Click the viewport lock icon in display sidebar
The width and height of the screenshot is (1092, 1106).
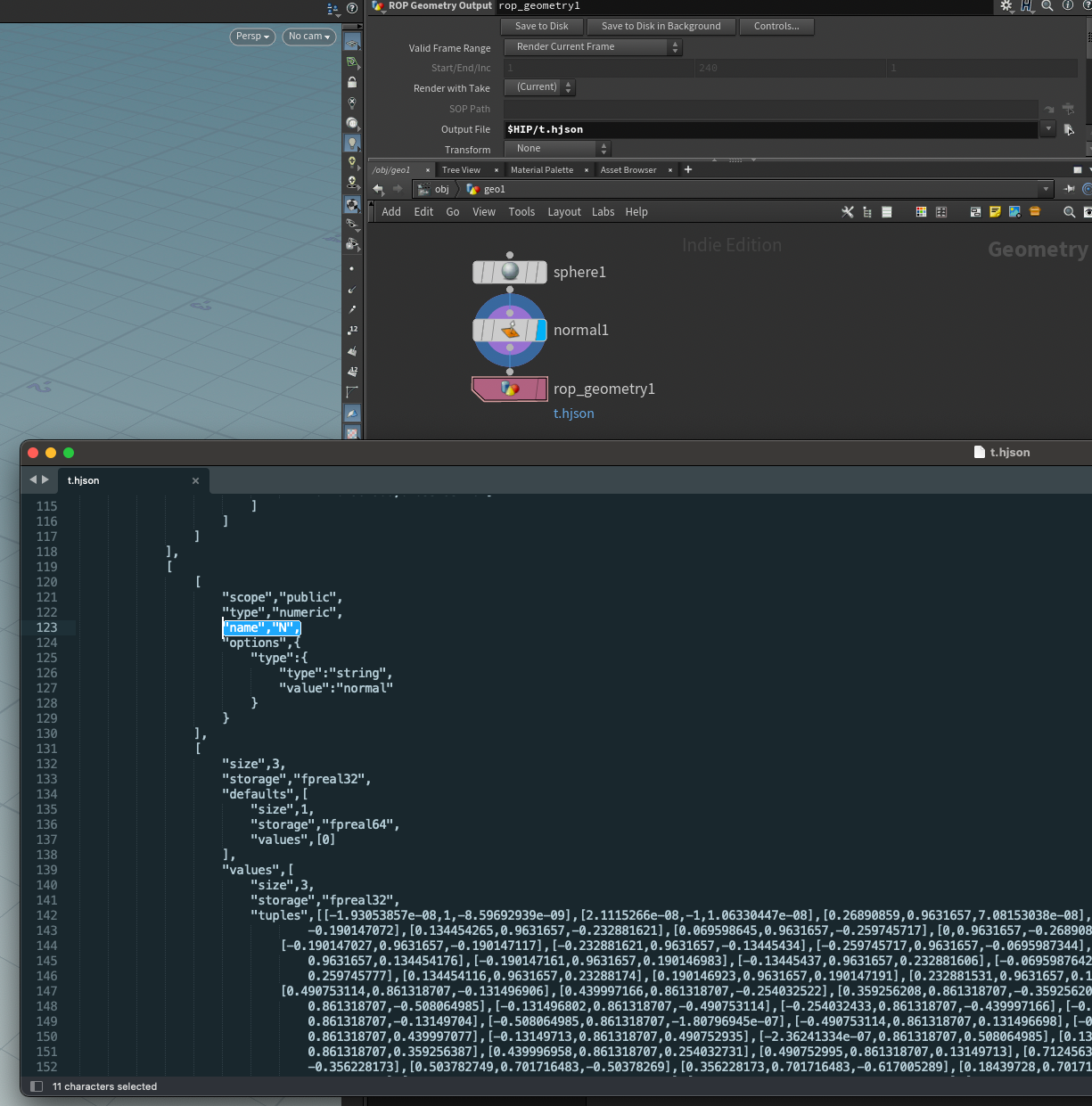click(352, 82)
